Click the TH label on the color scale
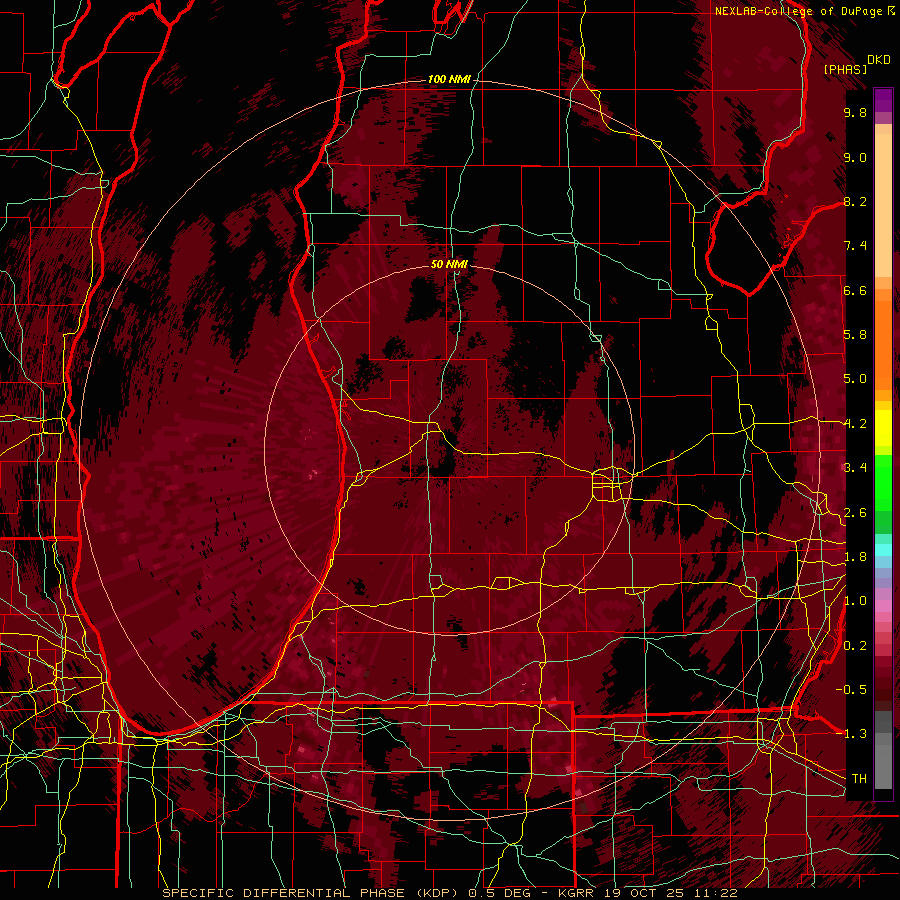Screen dimensions: 900x900 (859, 779)
